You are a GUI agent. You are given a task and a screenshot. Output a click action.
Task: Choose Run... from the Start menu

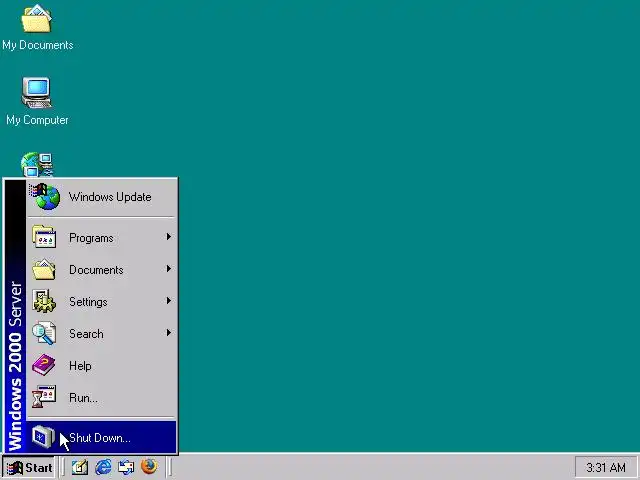pyautogui.click(x=102, y=397)
